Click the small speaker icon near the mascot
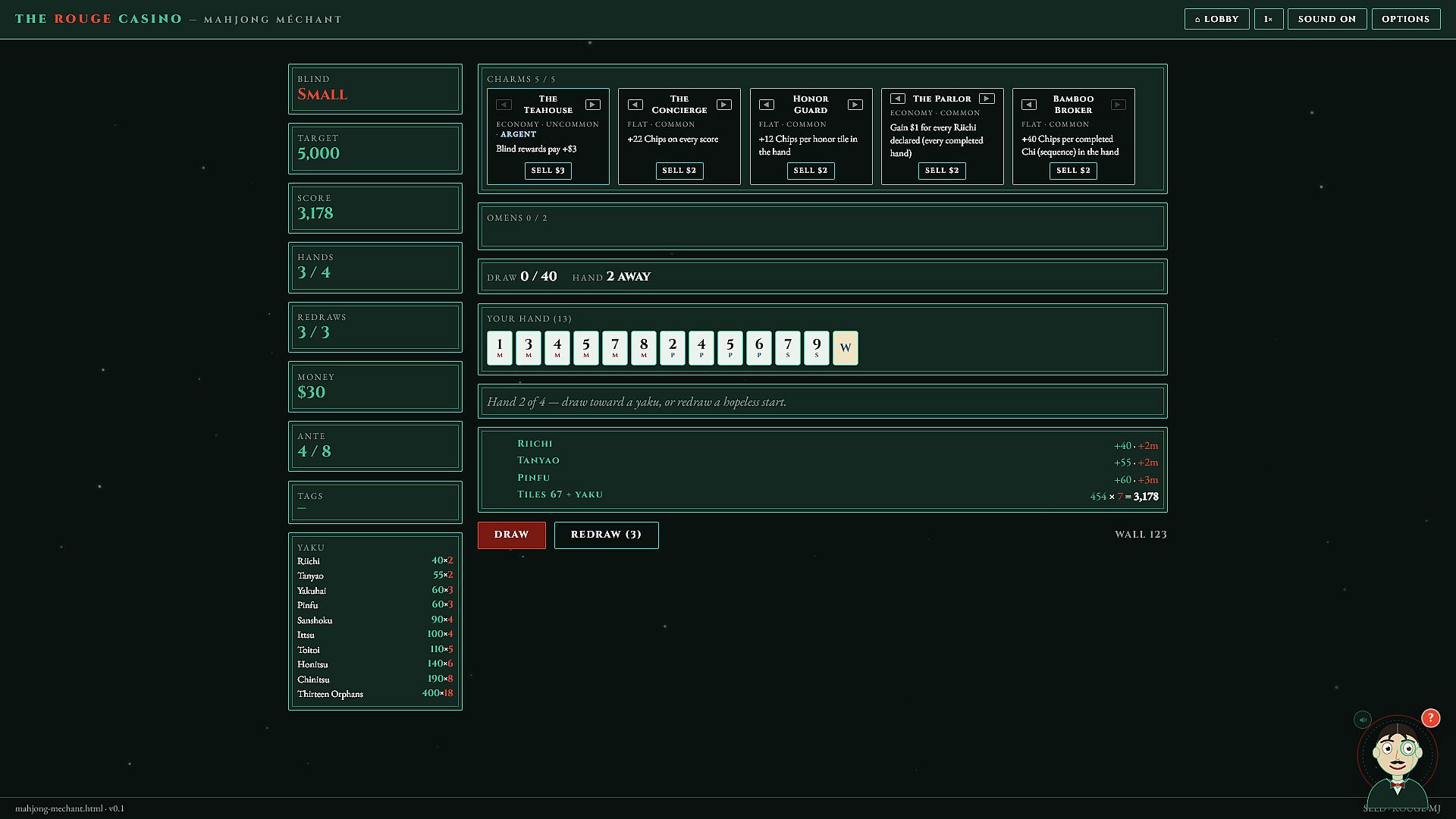The width and height of the screenshot is (1456, 819). point(1363,720)
